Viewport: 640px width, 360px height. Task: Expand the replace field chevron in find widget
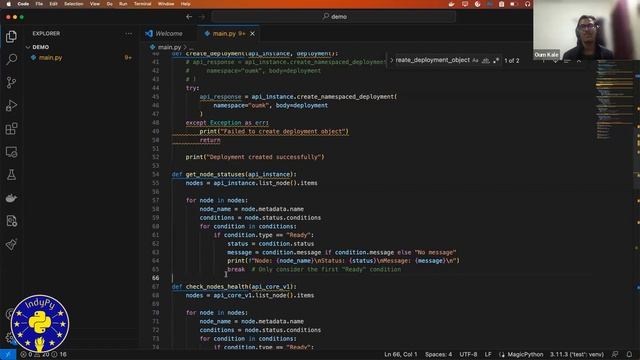tap(391, 60)
